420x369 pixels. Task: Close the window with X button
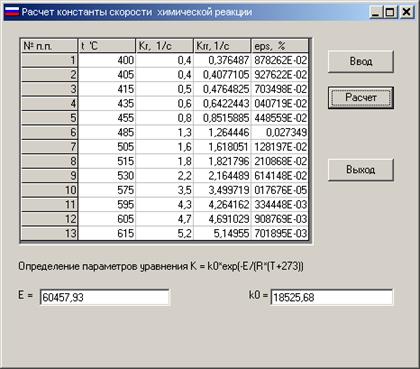[407, 12]
